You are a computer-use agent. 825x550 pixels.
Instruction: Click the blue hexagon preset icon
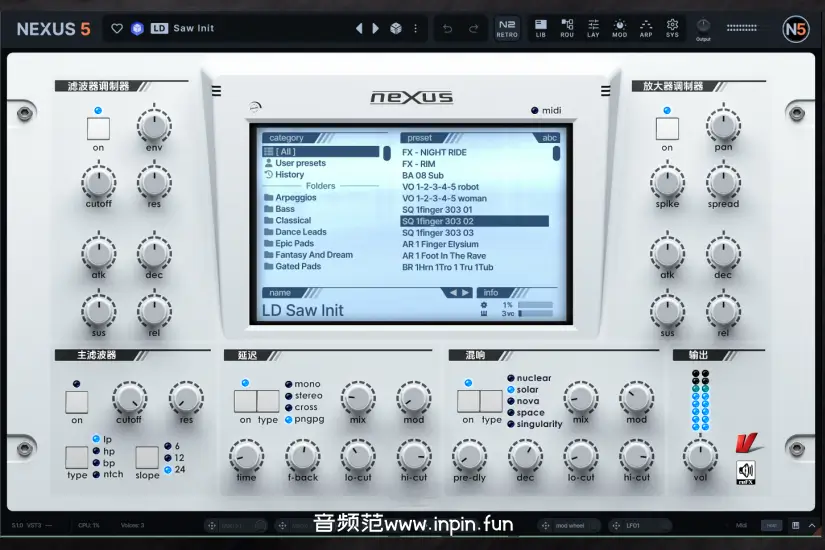(137, 28)
